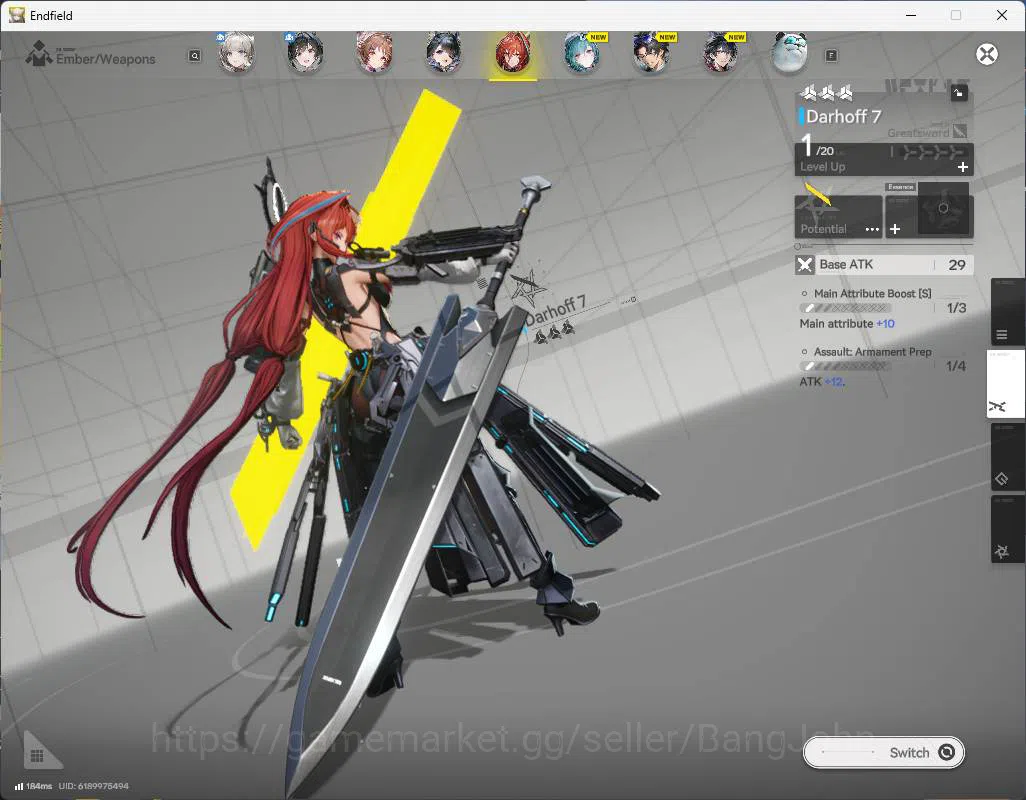Select the silver-haired operator portrait
The height and width of the screenshot is (800, 1026).
pos(236,53)
